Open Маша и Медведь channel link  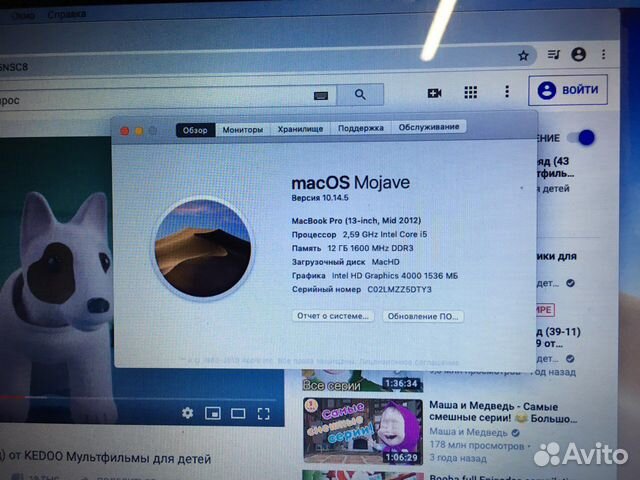coord(468,432)
